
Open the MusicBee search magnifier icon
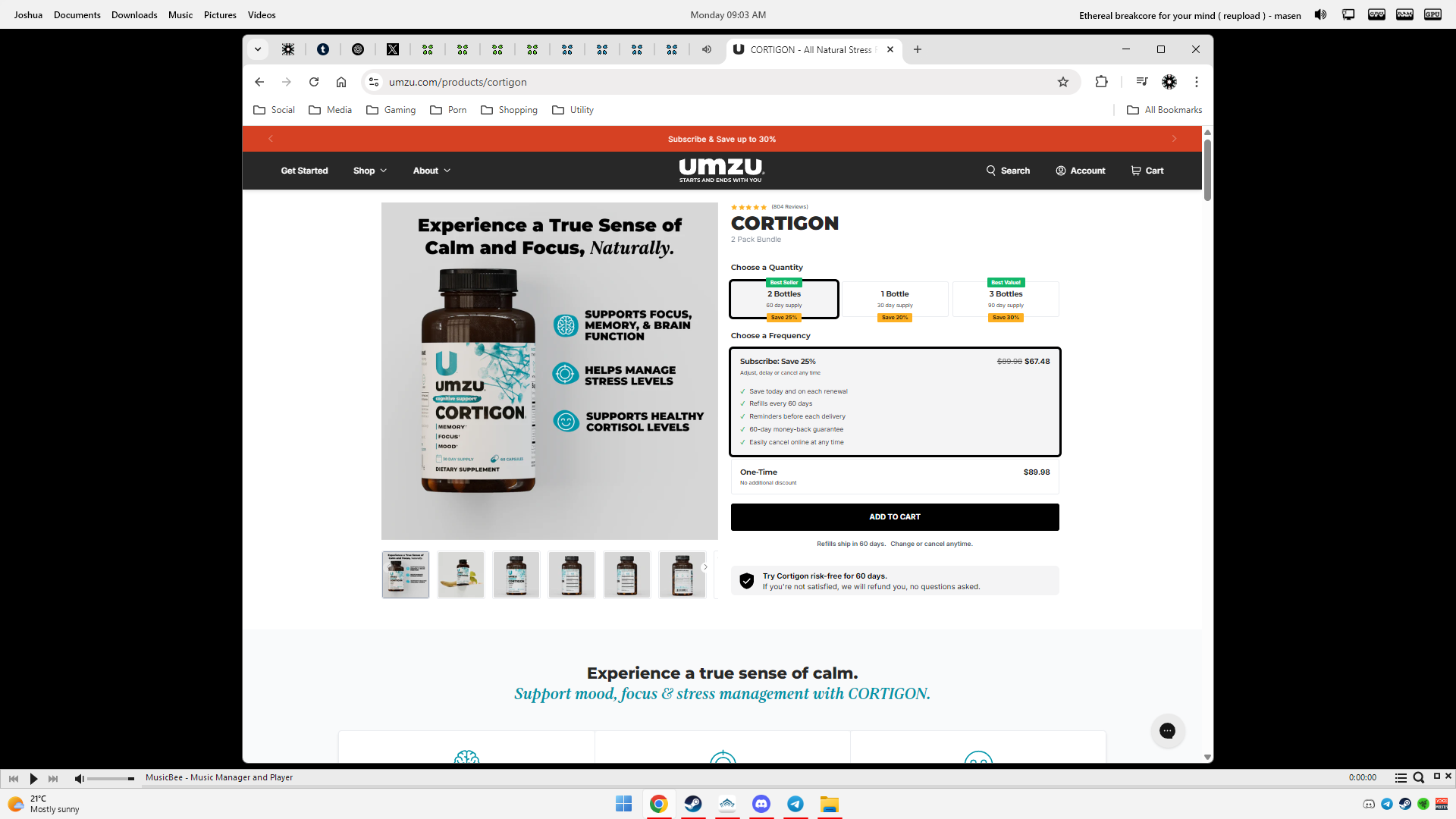pos(1418,778)
